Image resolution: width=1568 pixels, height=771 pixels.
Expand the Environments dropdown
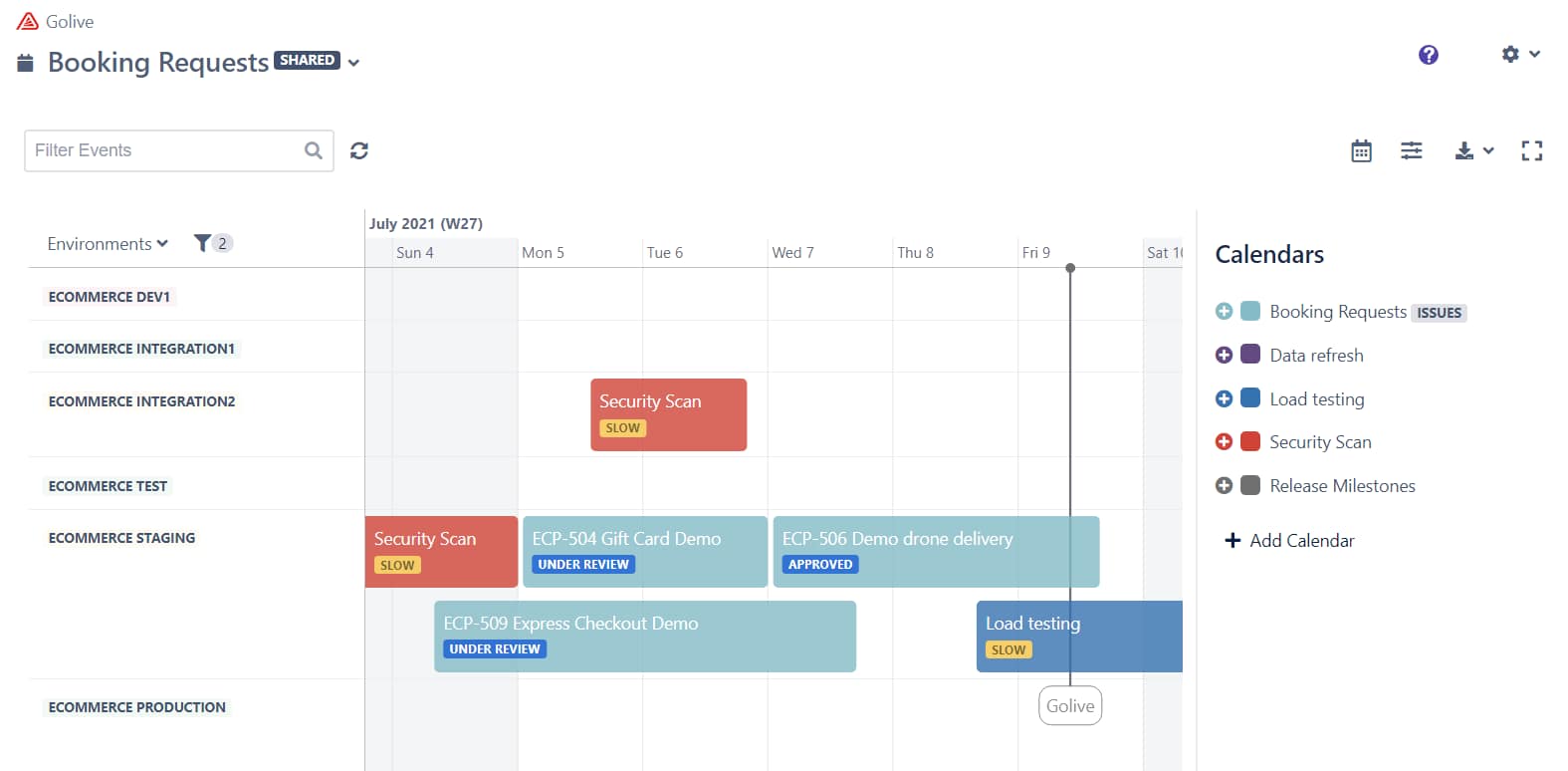coord(107,243)
